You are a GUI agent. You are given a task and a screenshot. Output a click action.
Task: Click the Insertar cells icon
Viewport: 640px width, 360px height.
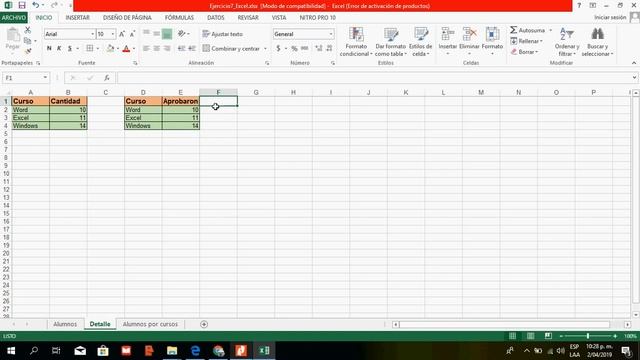(x=448, y=35)
